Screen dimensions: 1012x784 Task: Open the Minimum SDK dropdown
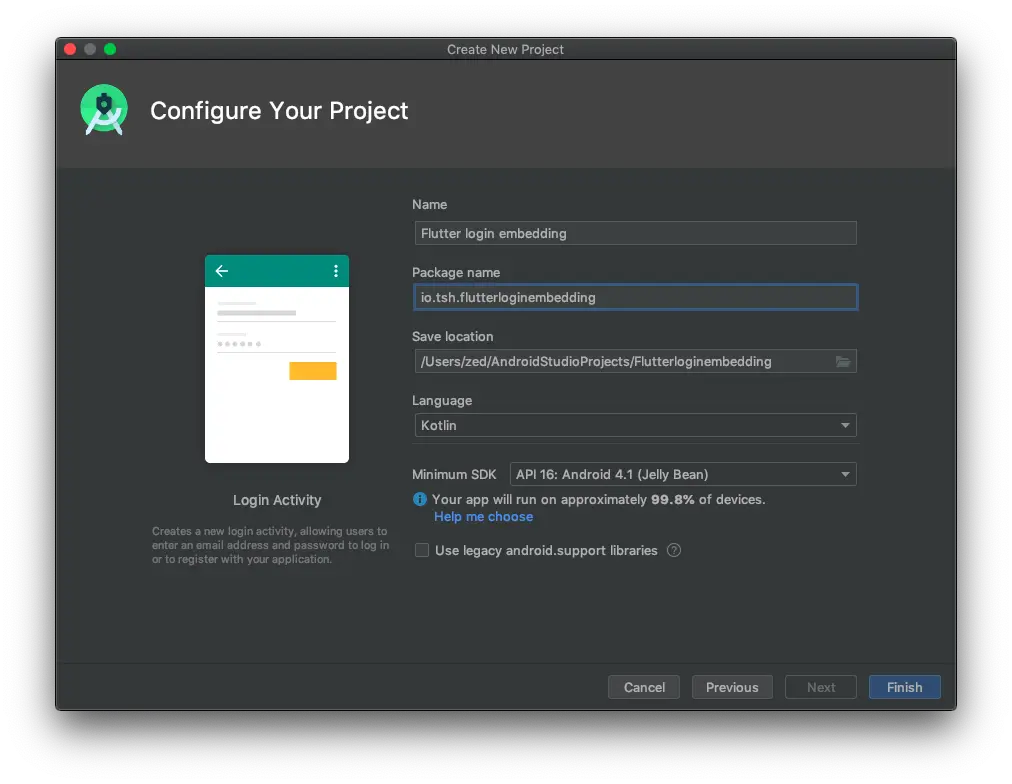pos(683,474)
